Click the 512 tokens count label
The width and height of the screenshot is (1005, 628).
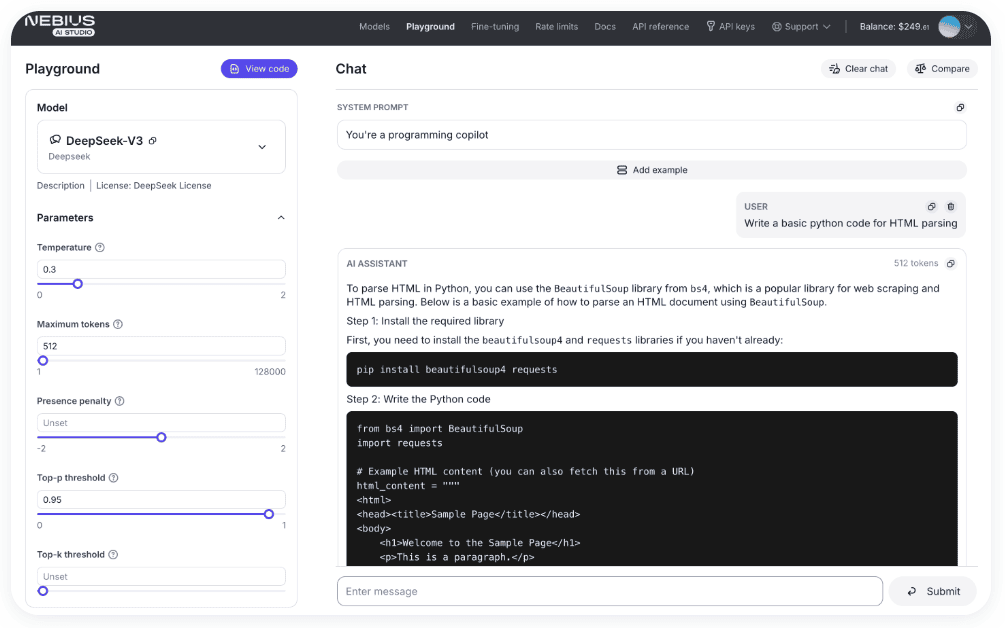916,263
